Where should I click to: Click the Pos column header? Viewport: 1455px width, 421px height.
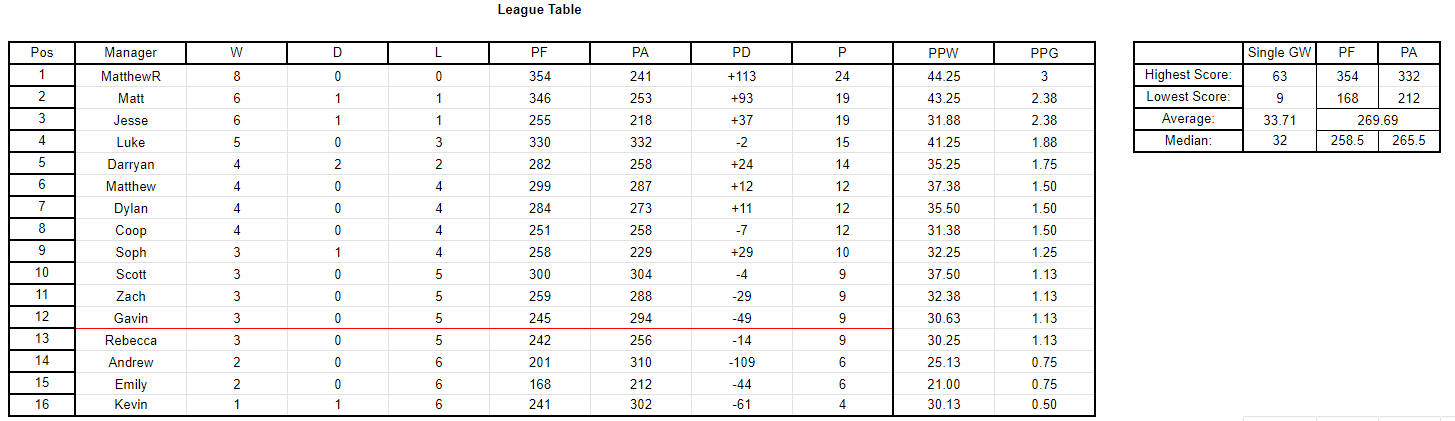pyautogui.click(x=42, y=53)
